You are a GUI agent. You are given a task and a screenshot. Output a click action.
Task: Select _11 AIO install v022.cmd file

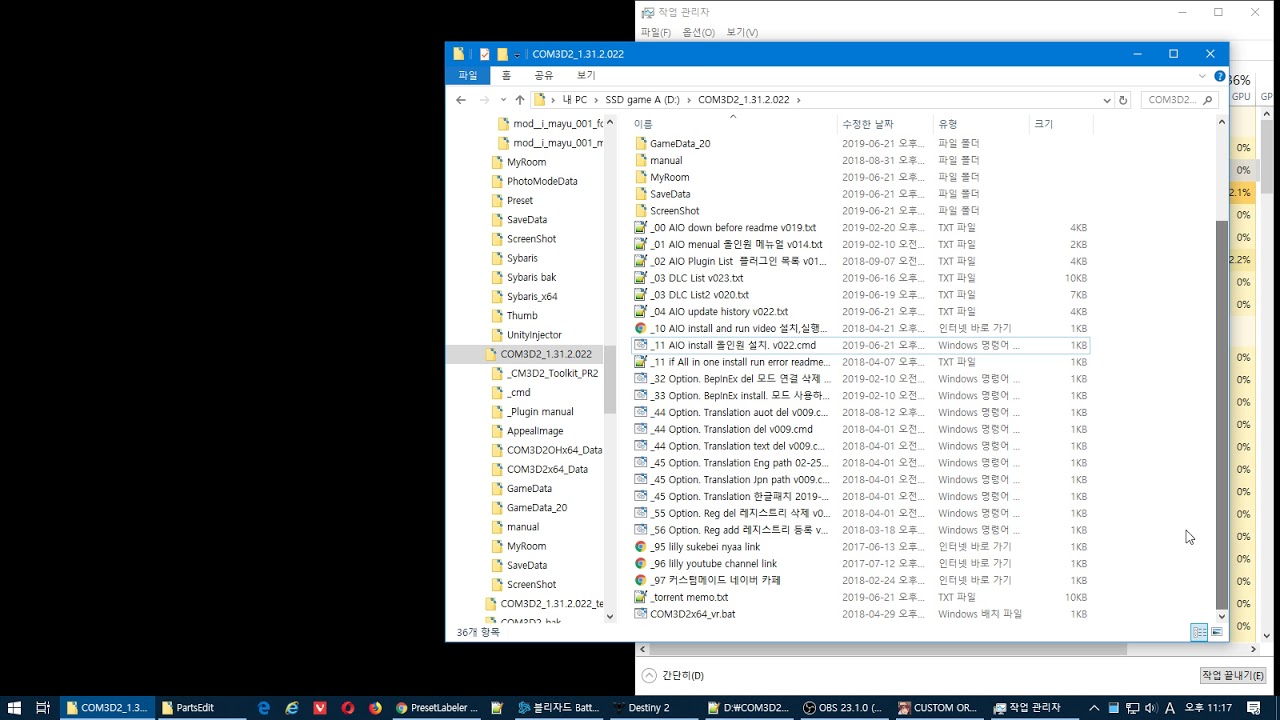tap(733, 345)
